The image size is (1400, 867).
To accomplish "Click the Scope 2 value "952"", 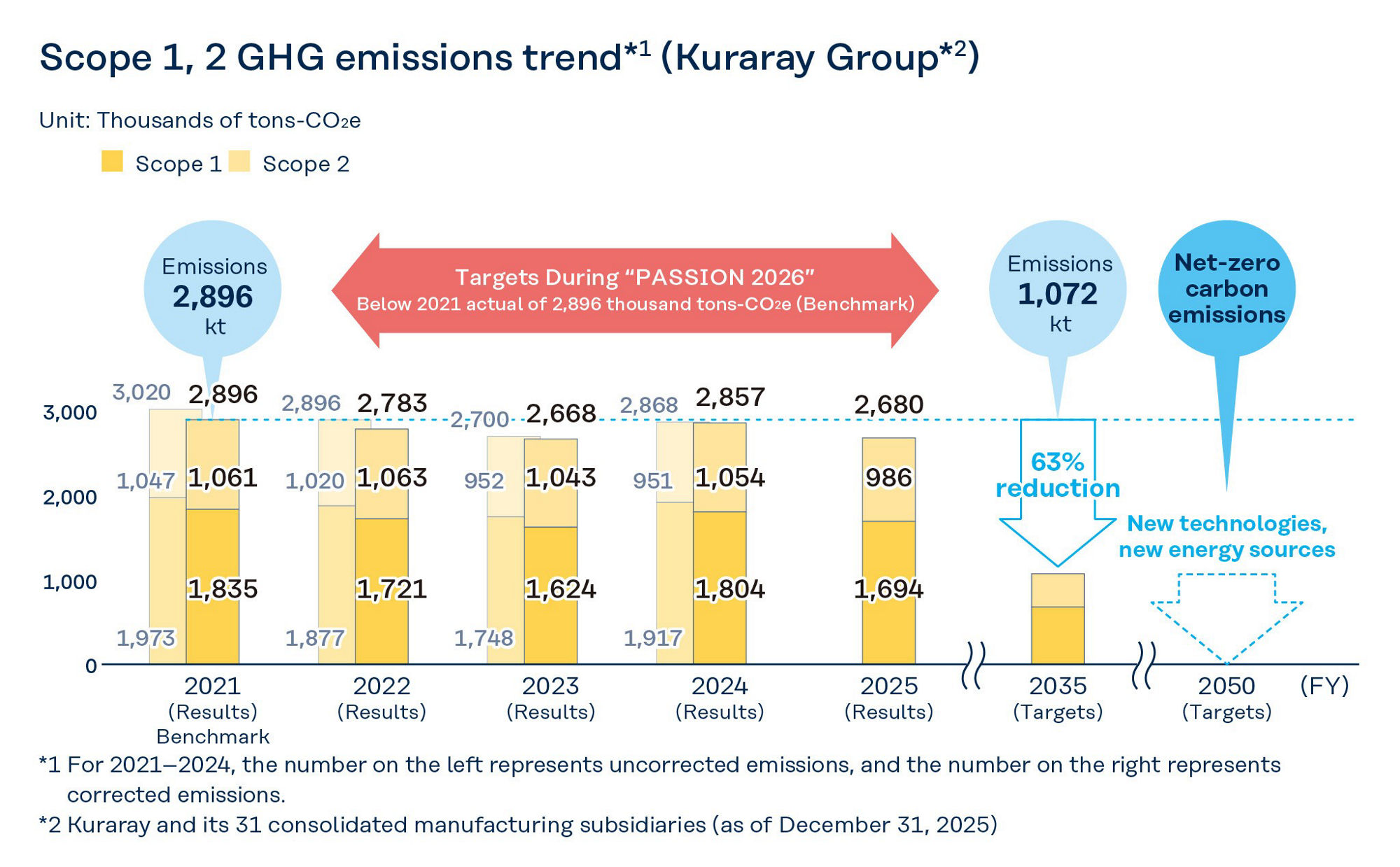I will coord(484,481).
